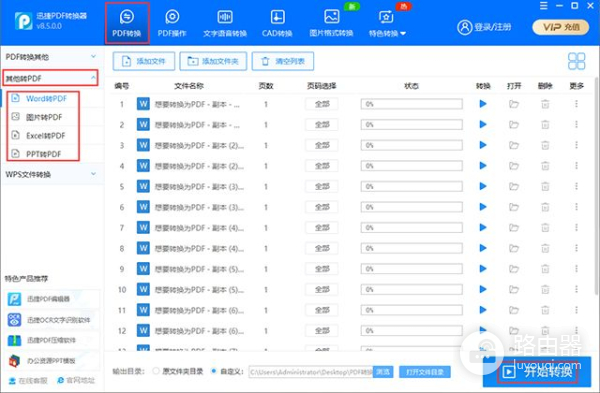Click the 在线客服 link
The image size is (600, 393).
click(28, 381)
